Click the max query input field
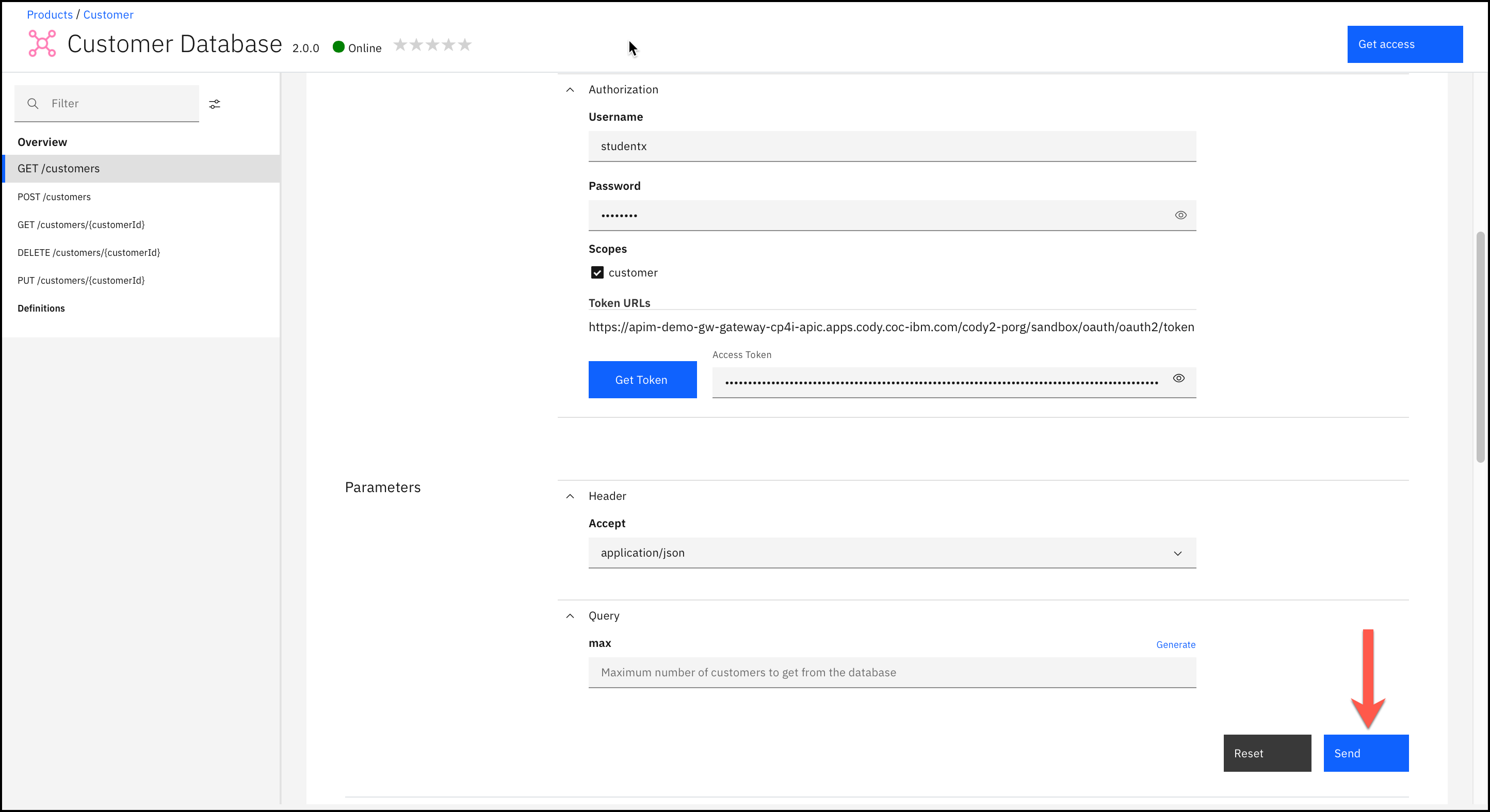 point(892,673)
